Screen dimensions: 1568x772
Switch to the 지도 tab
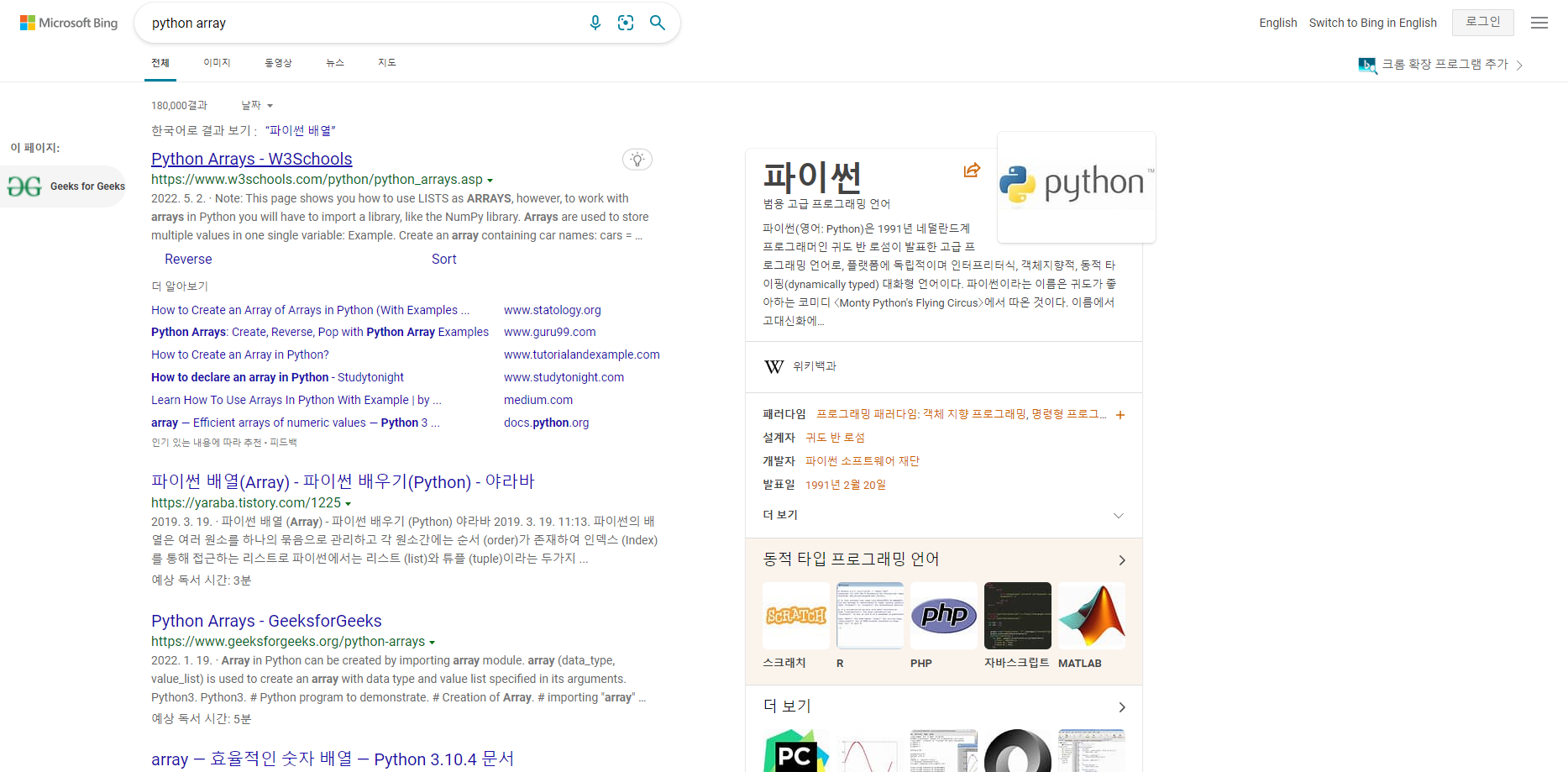pyautogui.click(x=386, y=63)
